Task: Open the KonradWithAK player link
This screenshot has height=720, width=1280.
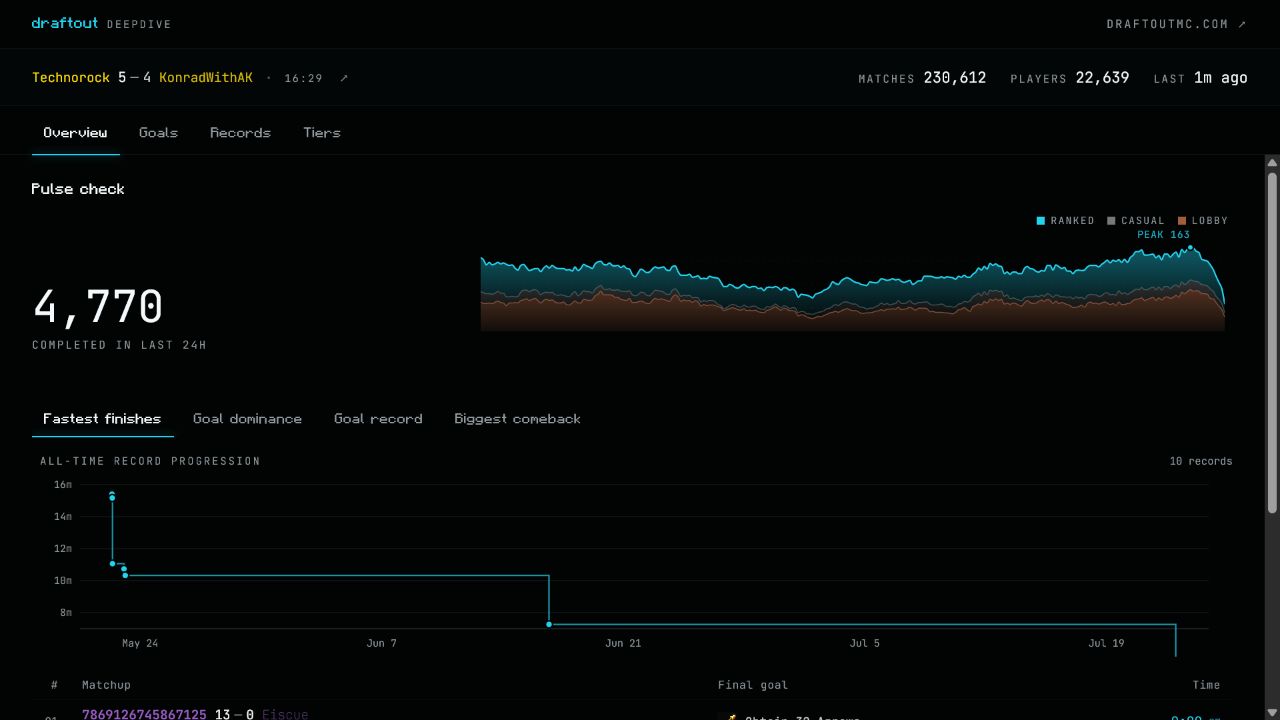Action: click(x=206, y=78)
